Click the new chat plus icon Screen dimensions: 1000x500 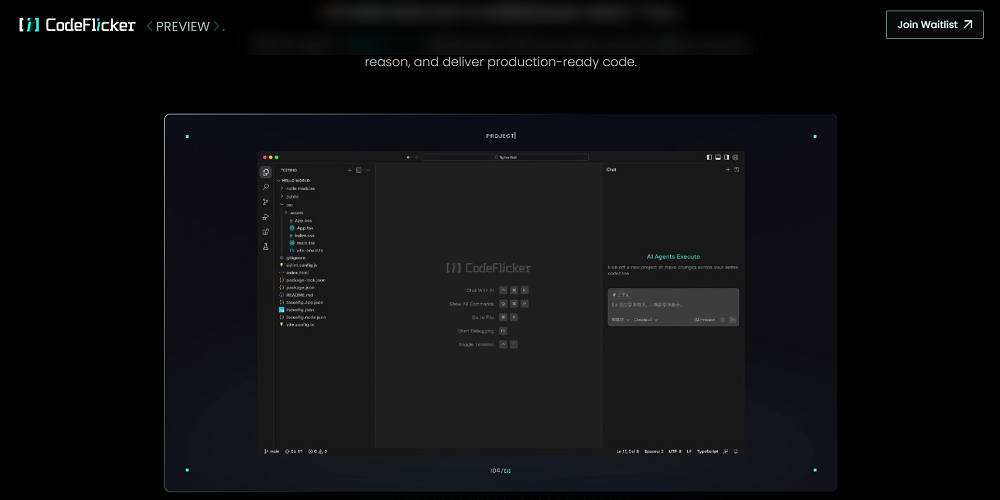[727, 170]
